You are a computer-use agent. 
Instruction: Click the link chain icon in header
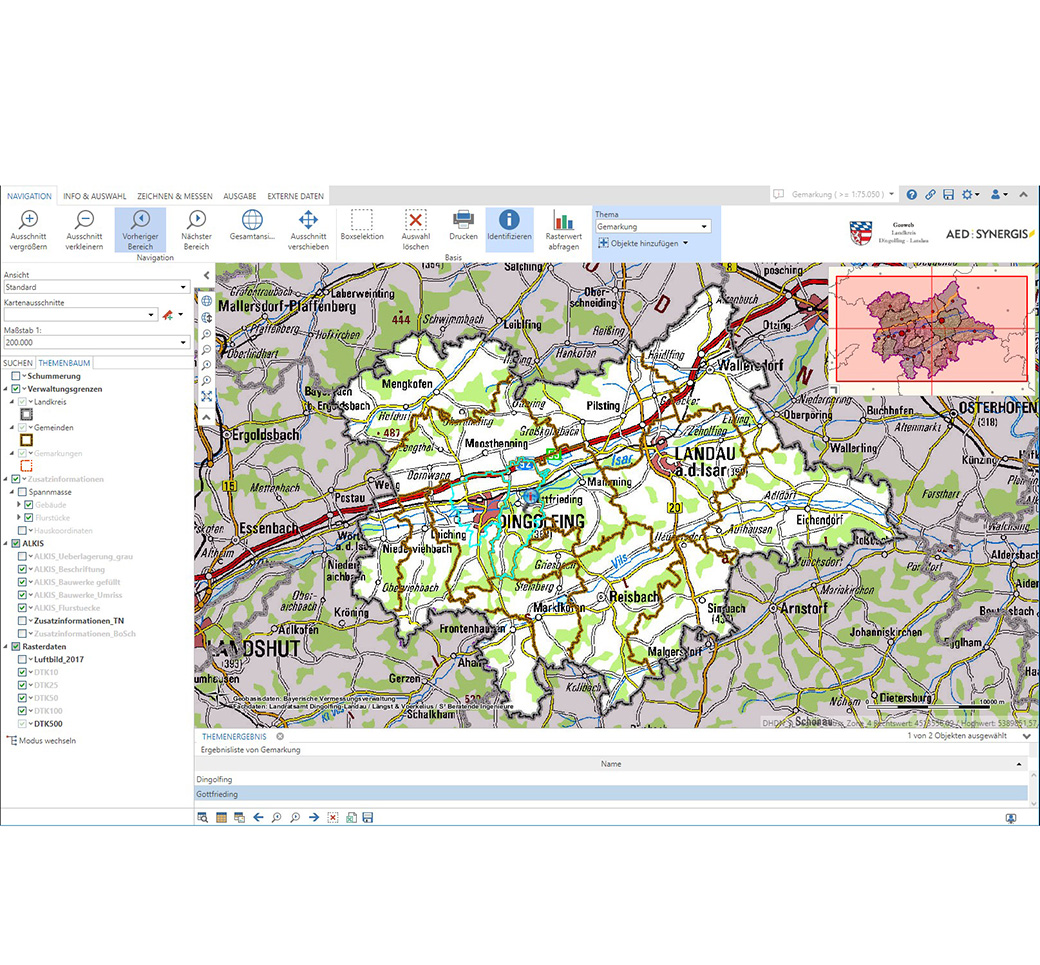click(x=931, y=194)
